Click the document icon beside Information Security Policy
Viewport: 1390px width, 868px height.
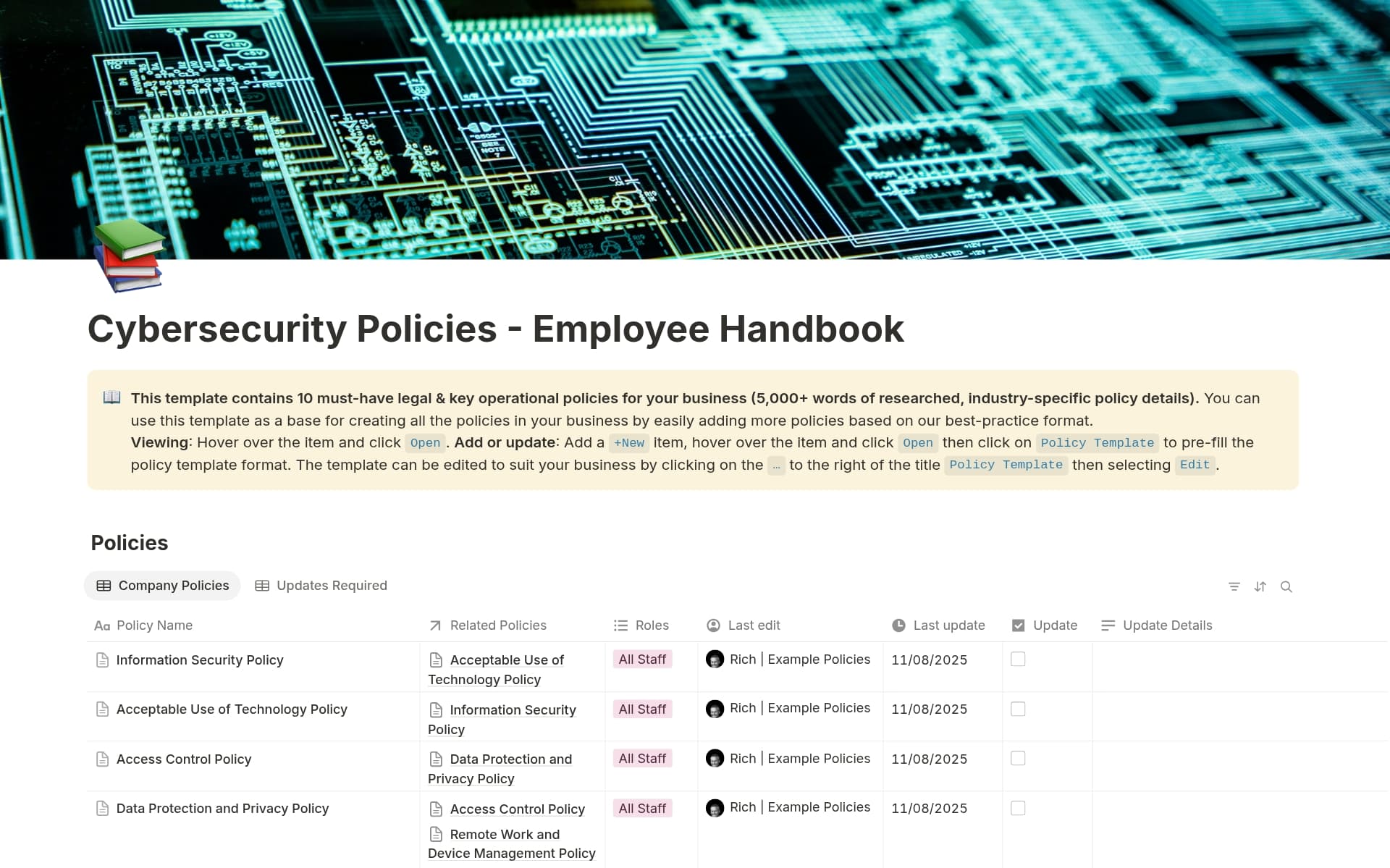(102, 660)
